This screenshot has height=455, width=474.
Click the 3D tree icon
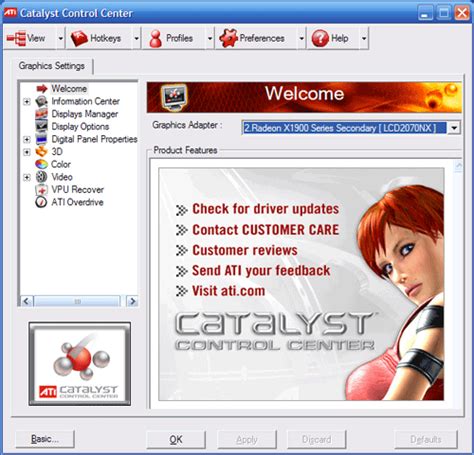tap(41, 152)
